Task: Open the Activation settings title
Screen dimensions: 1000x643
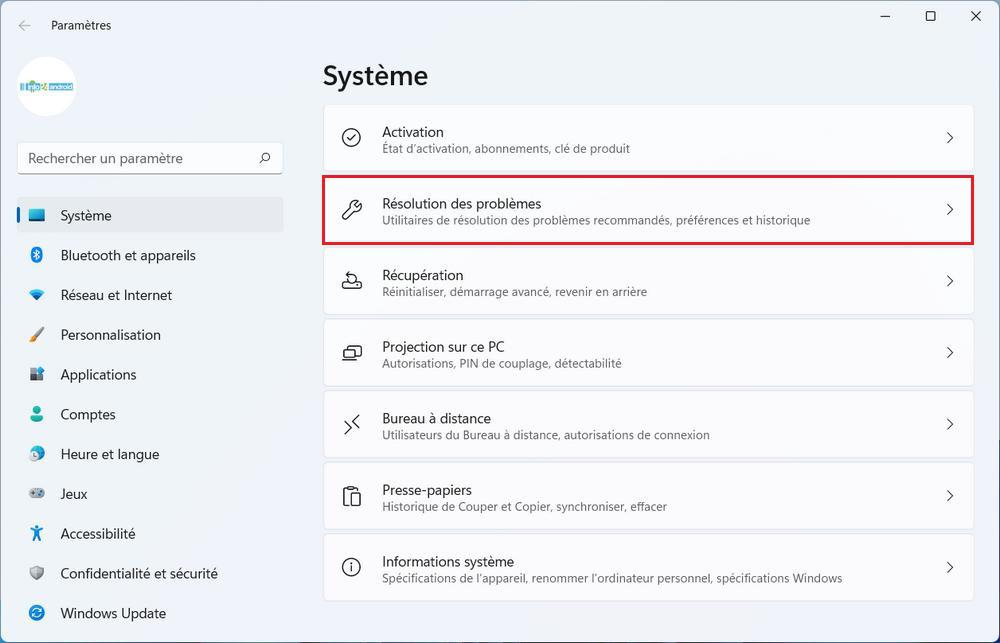Action: tap(413, 132)
